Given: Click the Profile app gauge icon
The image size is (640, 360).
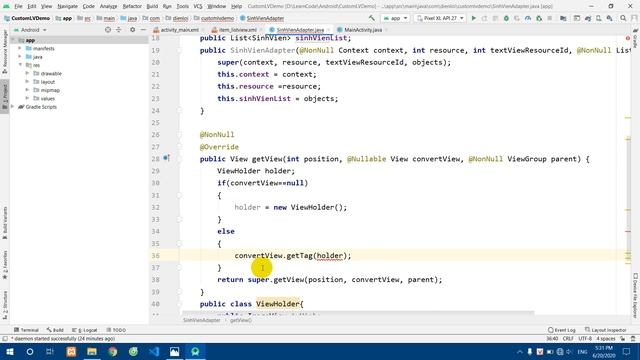Looking at the screenshot, I should pyautogui.click(x=528, y=18).
